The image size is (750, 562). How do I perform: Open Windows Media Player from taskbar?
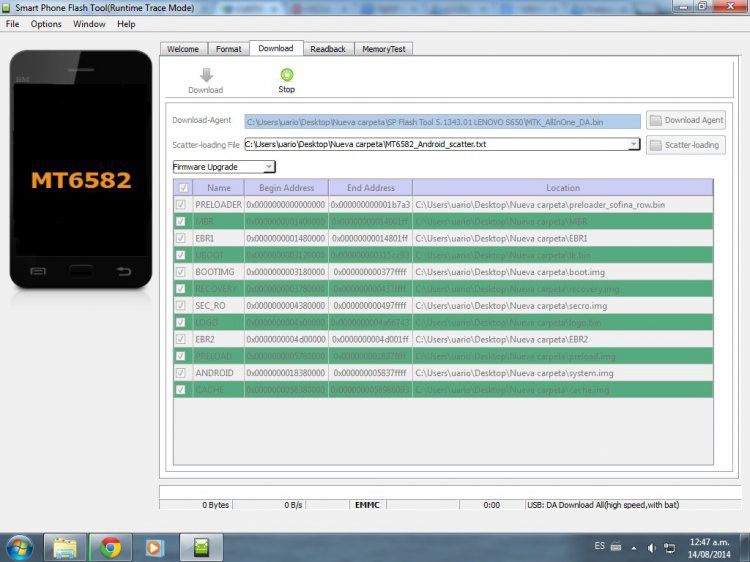tap(154, 548)
